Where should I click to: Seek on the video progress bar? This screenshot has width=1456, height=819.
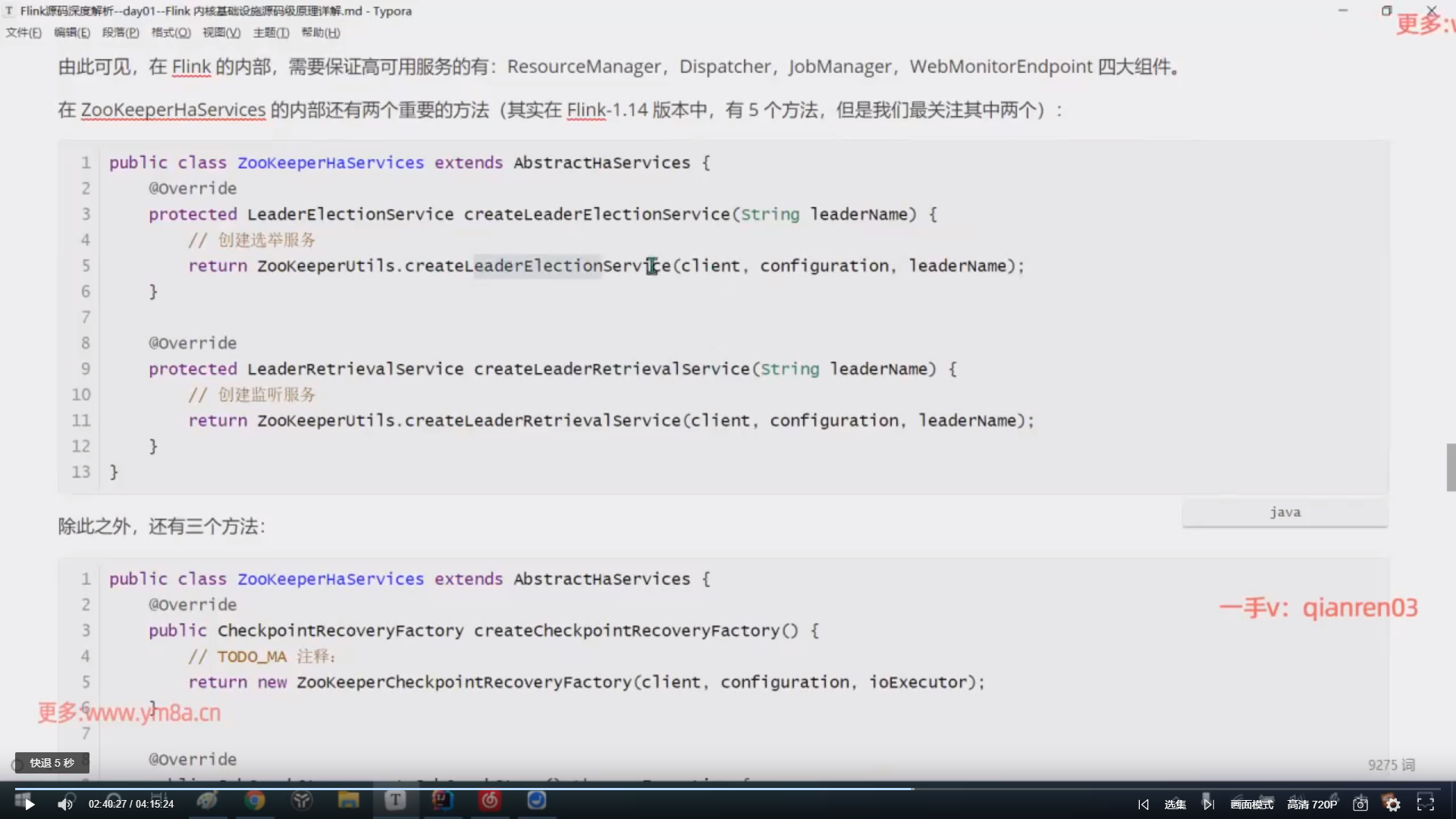point(728,789)
